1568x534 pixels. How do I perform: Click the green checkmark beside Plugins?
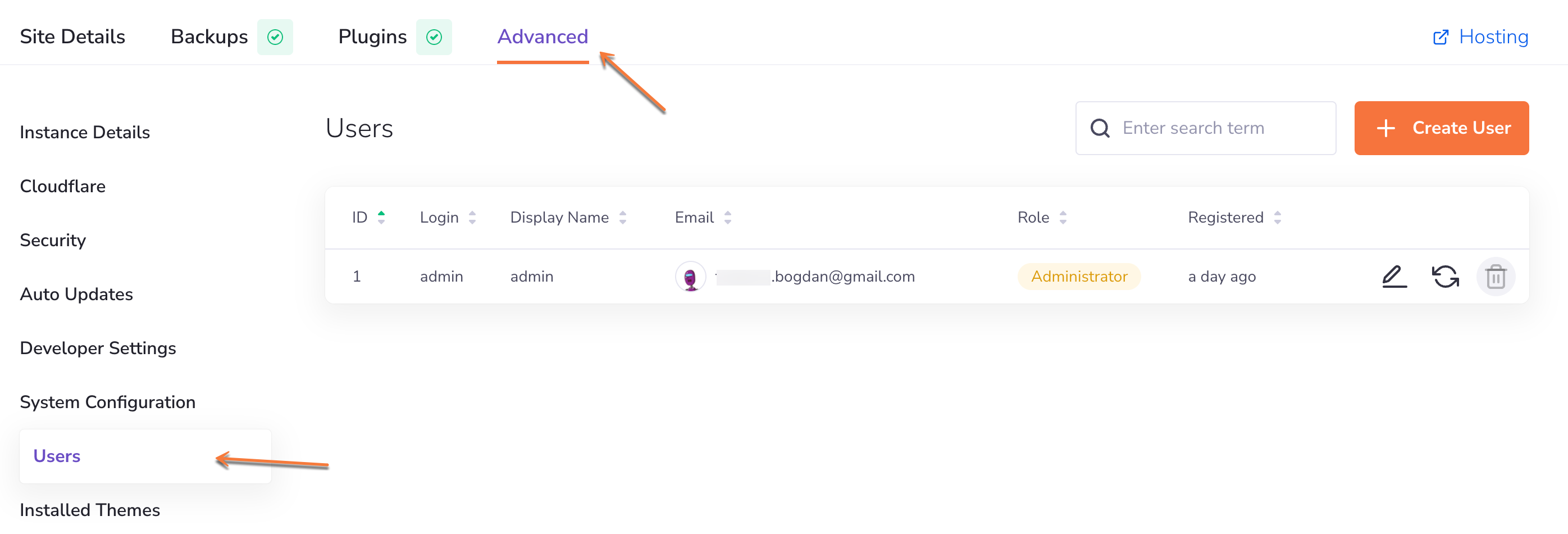tap(434, 37)
